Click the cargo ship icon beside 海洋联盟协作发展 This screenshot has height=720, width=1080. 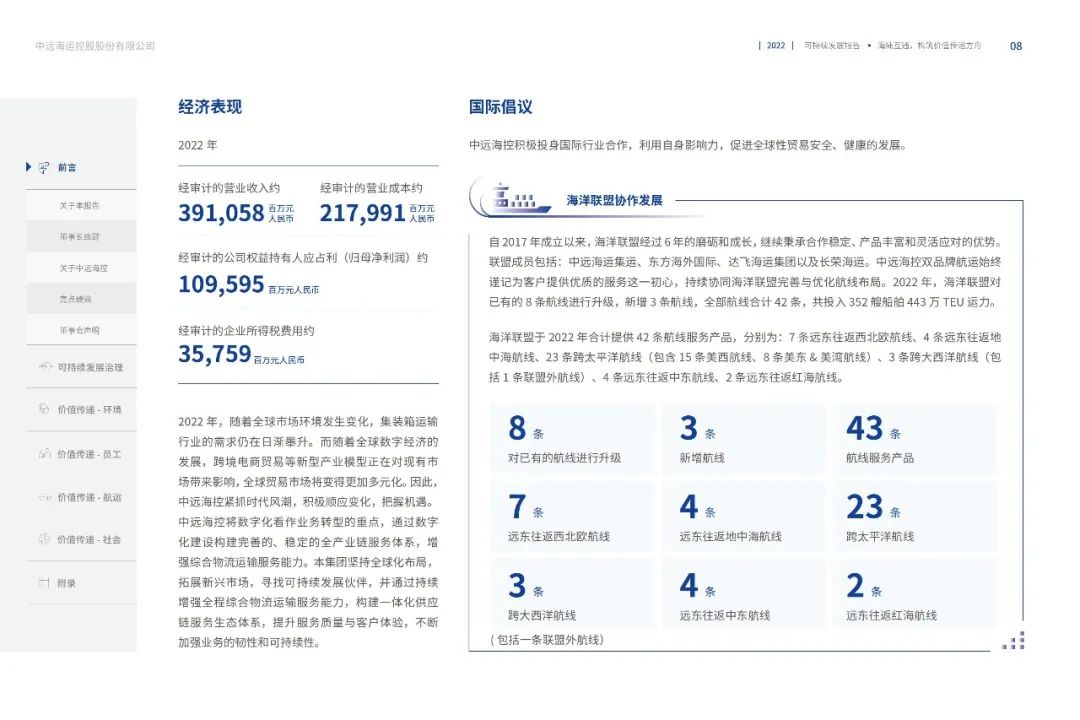click(520, 198)
